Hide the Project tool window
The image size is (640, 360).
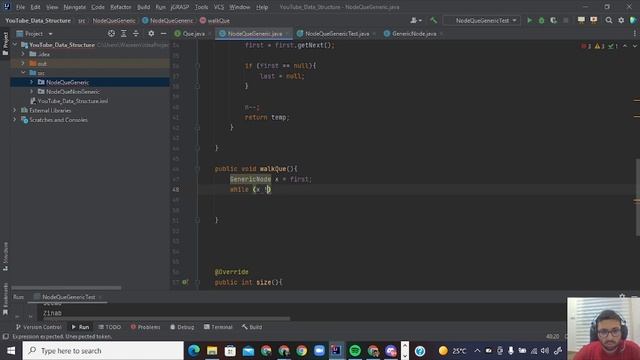(x=163, y=33)
